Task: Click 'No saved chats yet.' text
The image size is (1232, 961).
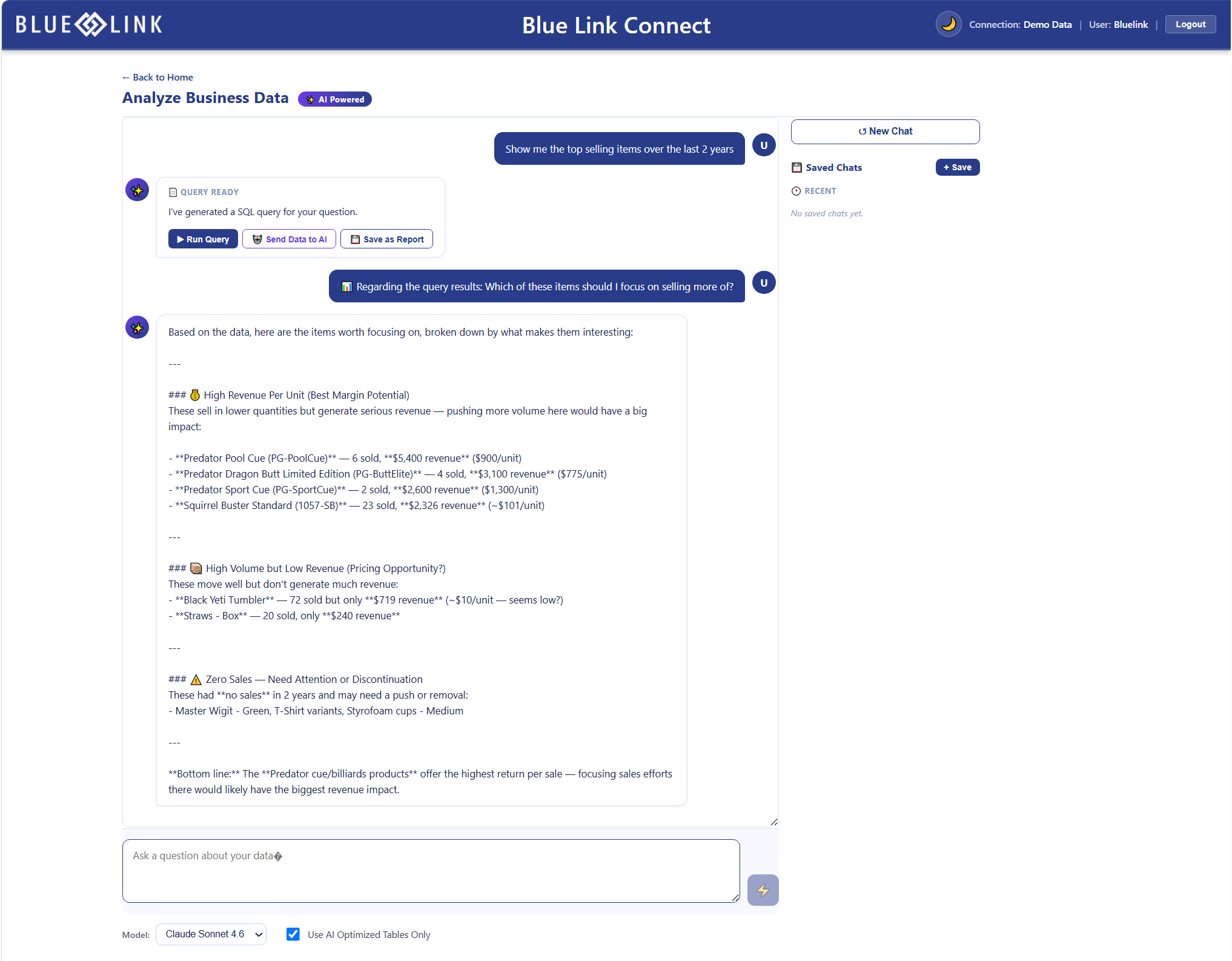Action: (x=826, y=213)
